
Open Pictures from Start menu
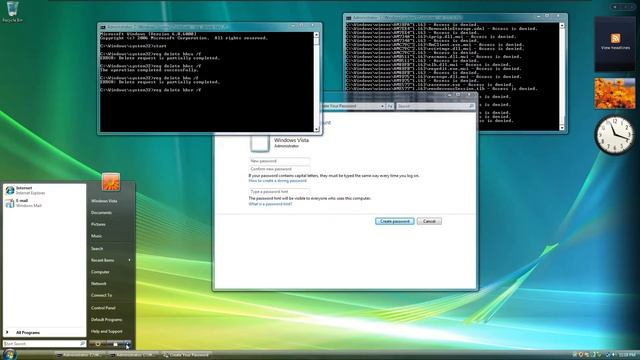pyautogui.click(x=98, y=224)
